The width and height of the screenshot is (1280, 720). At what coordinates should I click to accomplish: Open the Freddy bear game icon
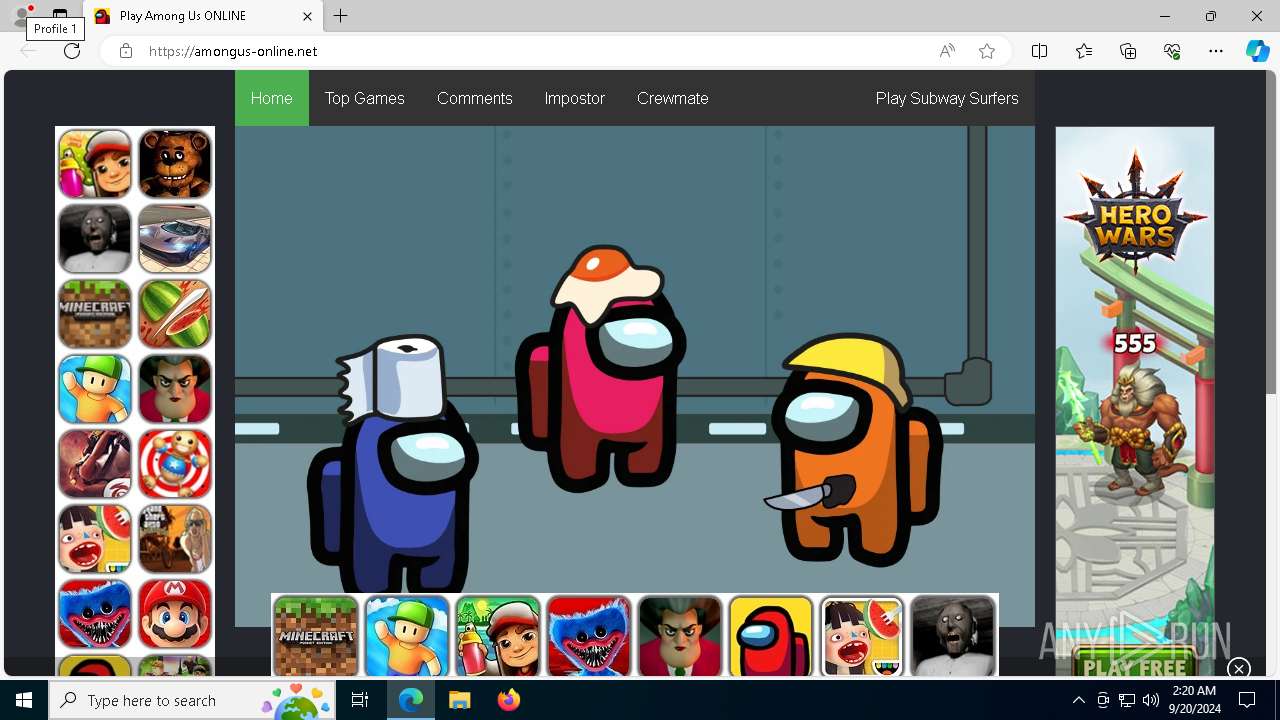pyautogui.click(x=175, y=164)
